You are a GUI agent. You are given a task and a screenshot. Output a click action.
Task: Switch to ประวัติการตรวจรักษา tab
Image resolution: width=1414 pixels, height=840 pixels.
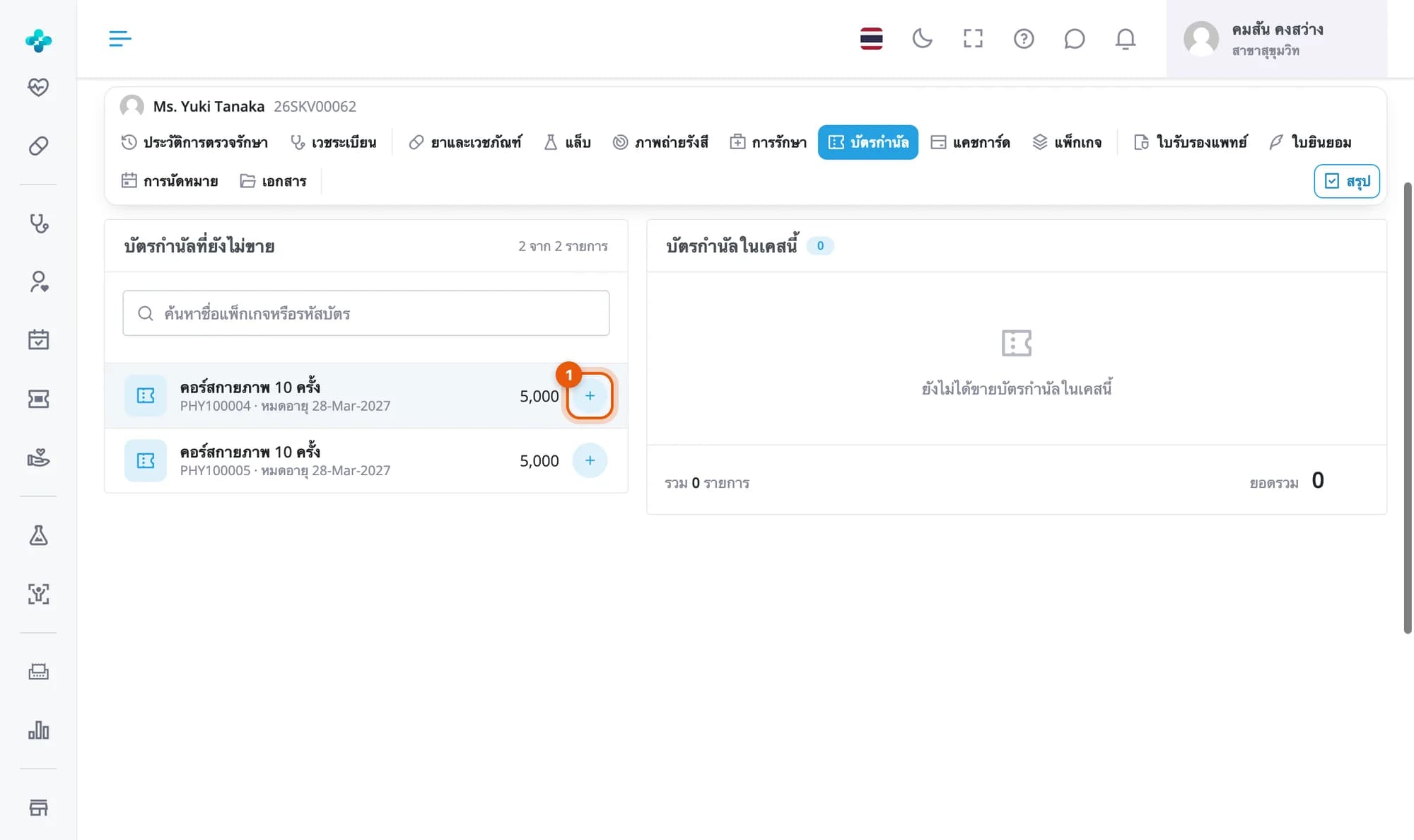tap(194, 142)
